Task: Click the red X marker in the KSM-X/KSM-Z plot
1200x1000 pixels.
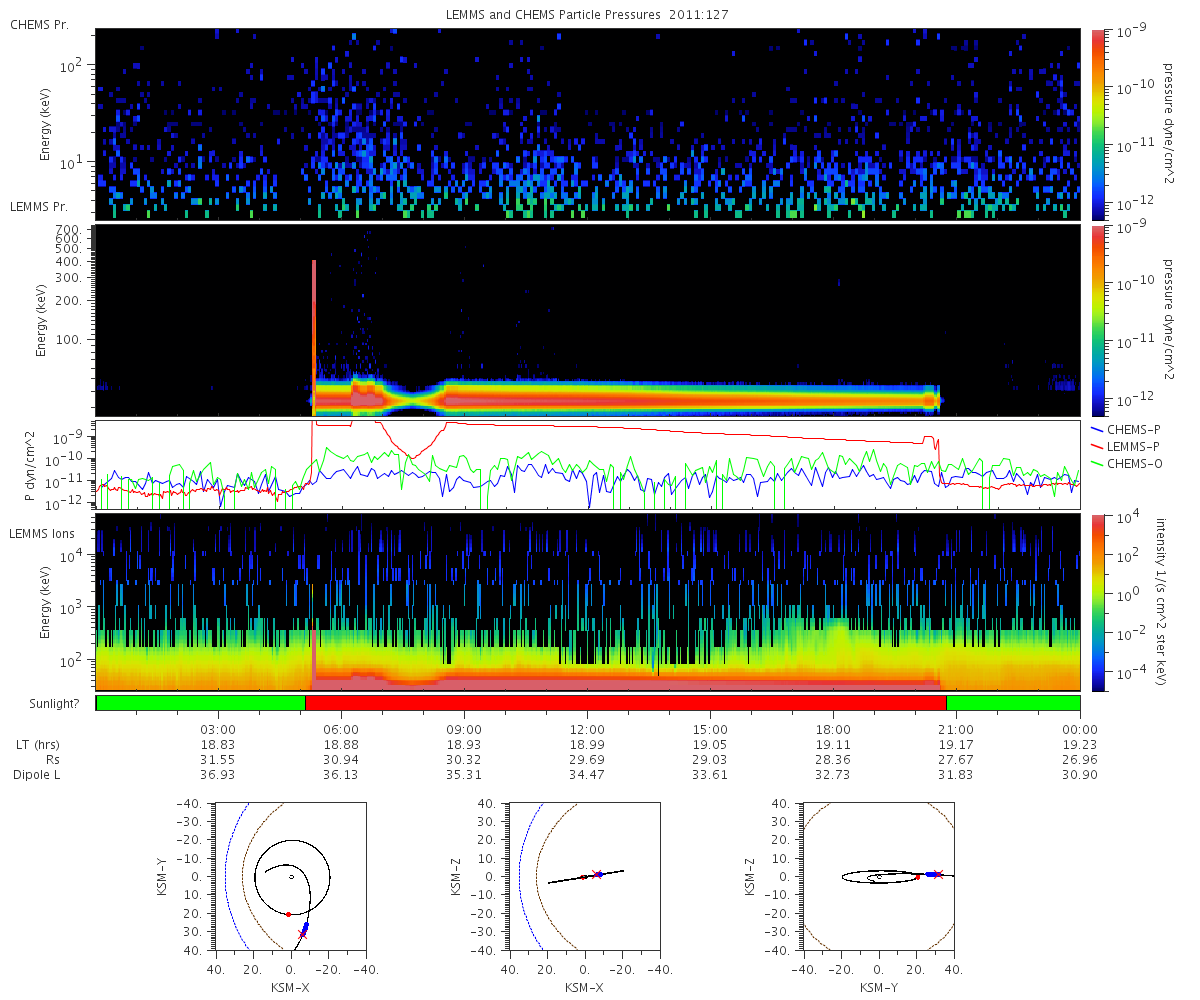Action: click(x=597, y=874)
